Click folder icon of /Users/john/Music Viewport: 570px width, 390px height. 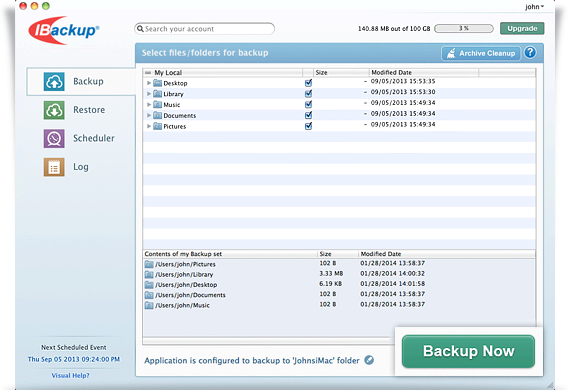tap(149, 305)
